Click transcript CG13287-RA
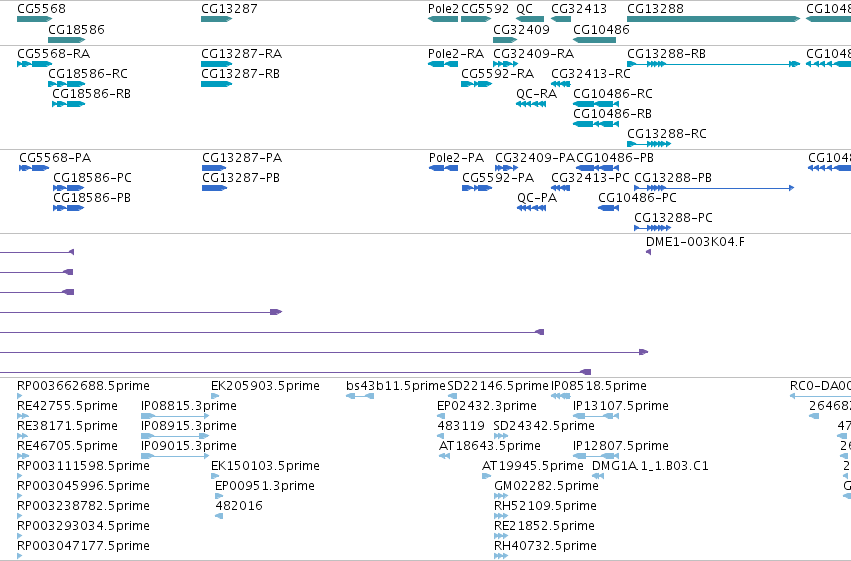Image resolution: width=851 pixels, height=561 pixels. (x=242, y=54)
